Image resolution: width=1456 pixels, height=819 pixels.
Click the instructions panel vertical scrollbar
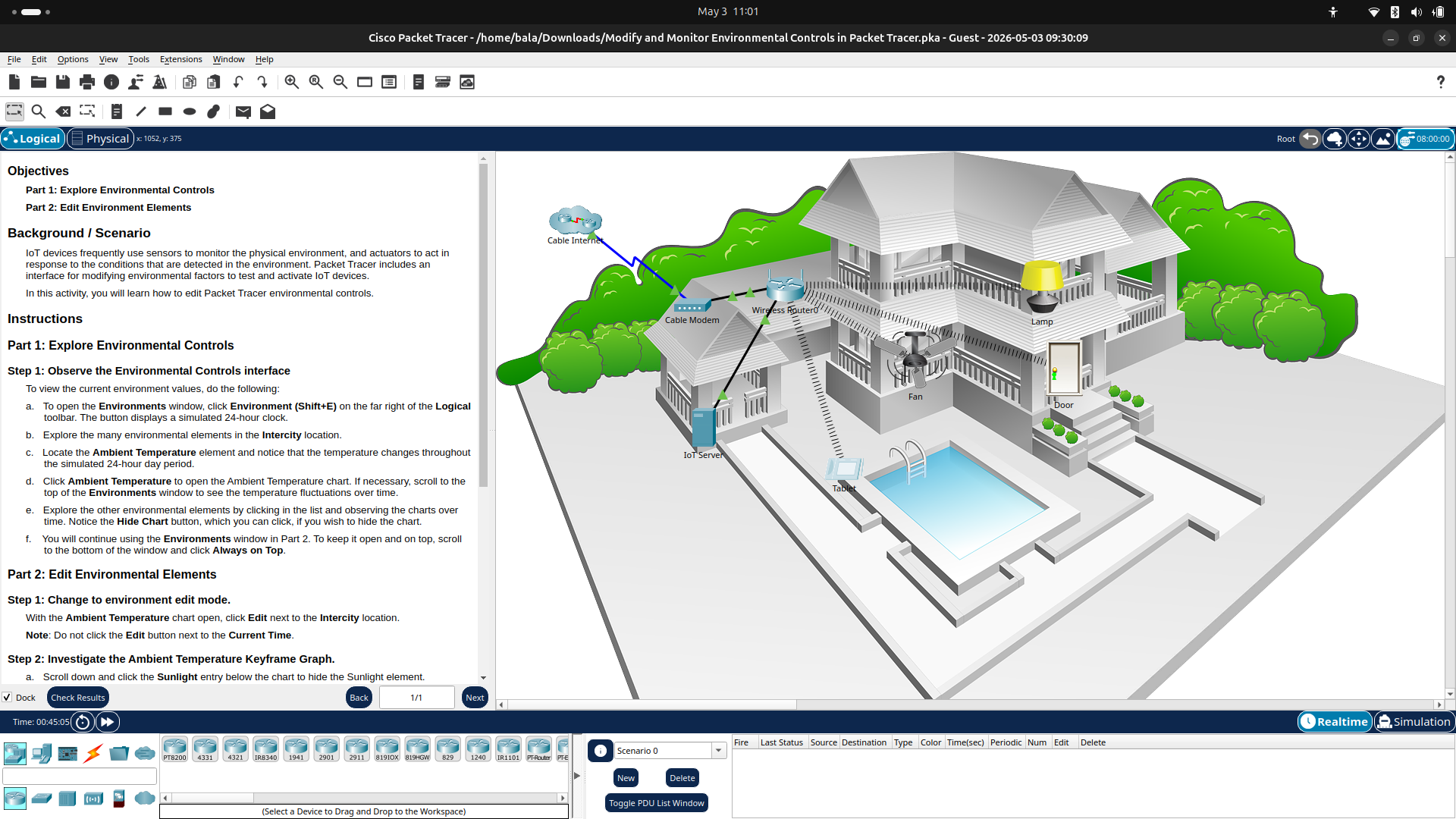(x=483, y=326)
